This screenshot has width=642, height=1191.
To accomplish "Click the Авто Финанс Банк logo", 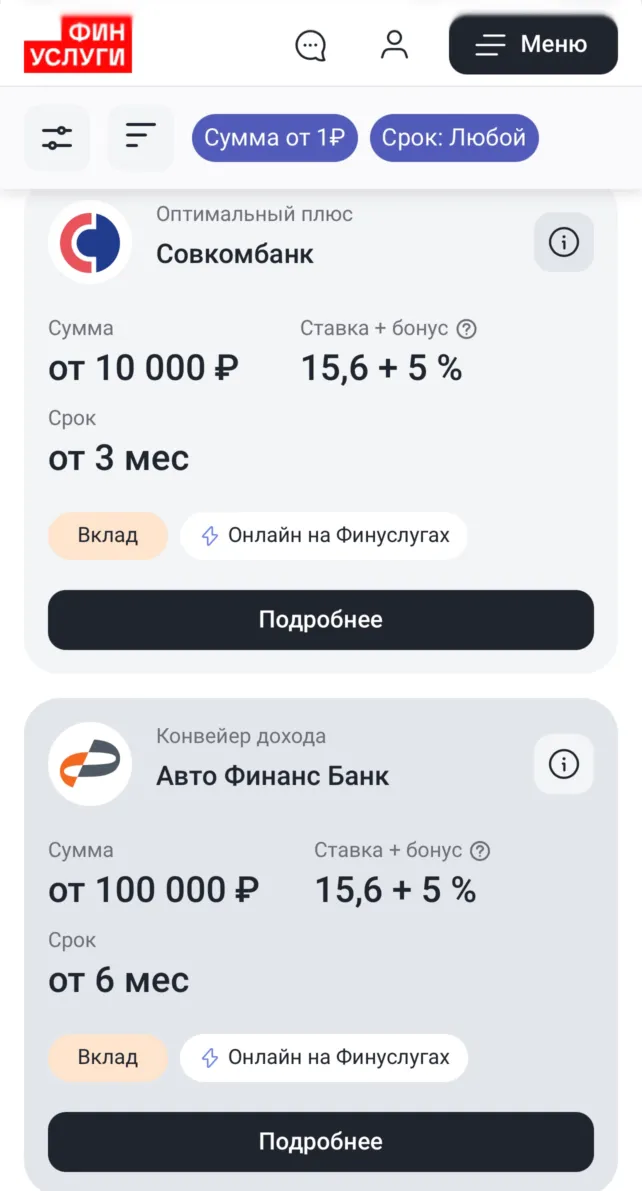I will pos(89,764).
